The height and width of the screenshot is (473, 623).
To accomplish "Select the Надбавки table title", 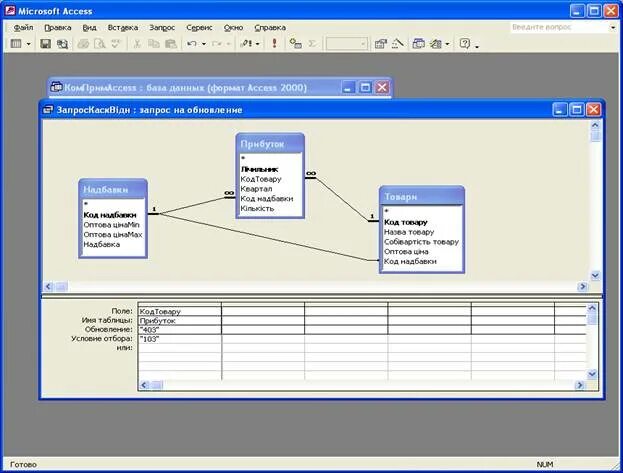I will (x=113, y=189).
